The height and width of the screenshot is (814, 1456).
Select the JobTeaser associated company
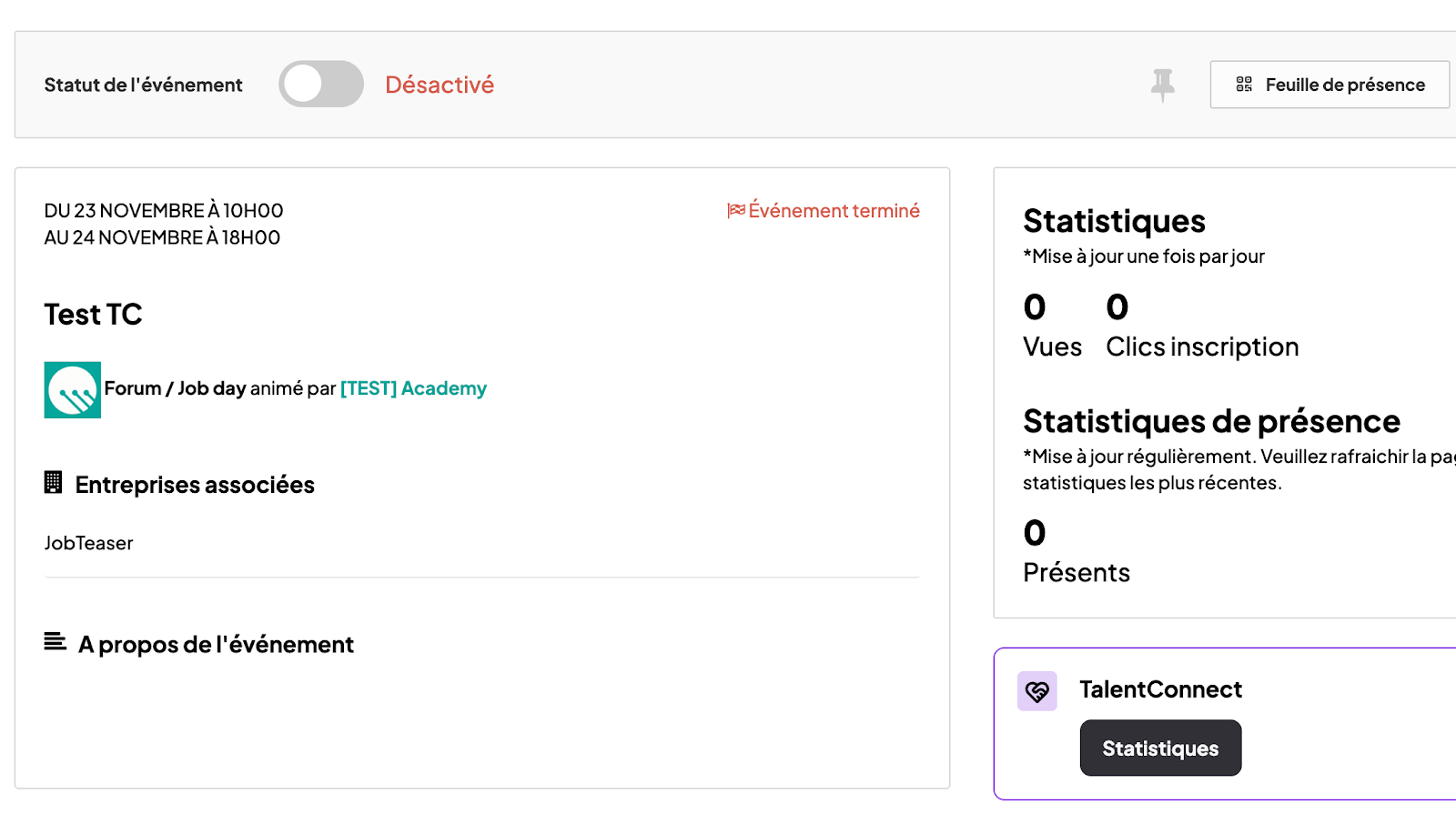[88, 543]
